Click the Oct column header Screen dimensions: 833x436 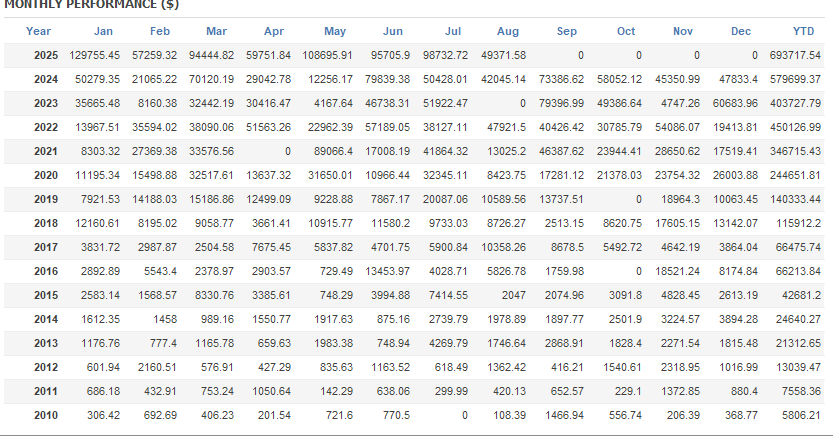tap(626, 31)
